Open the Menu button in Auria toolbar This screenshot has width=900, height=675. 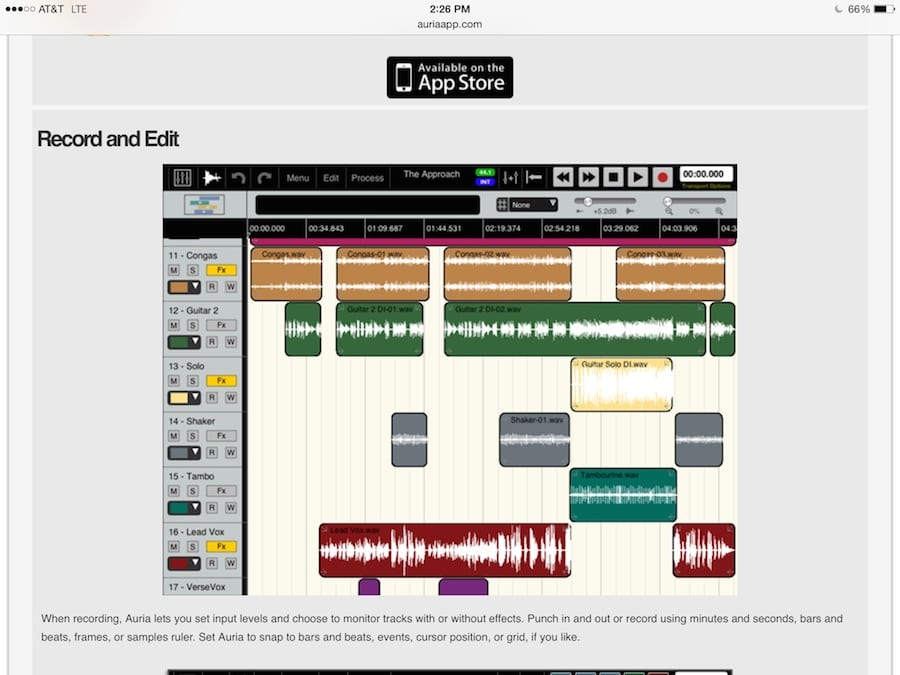298,178
